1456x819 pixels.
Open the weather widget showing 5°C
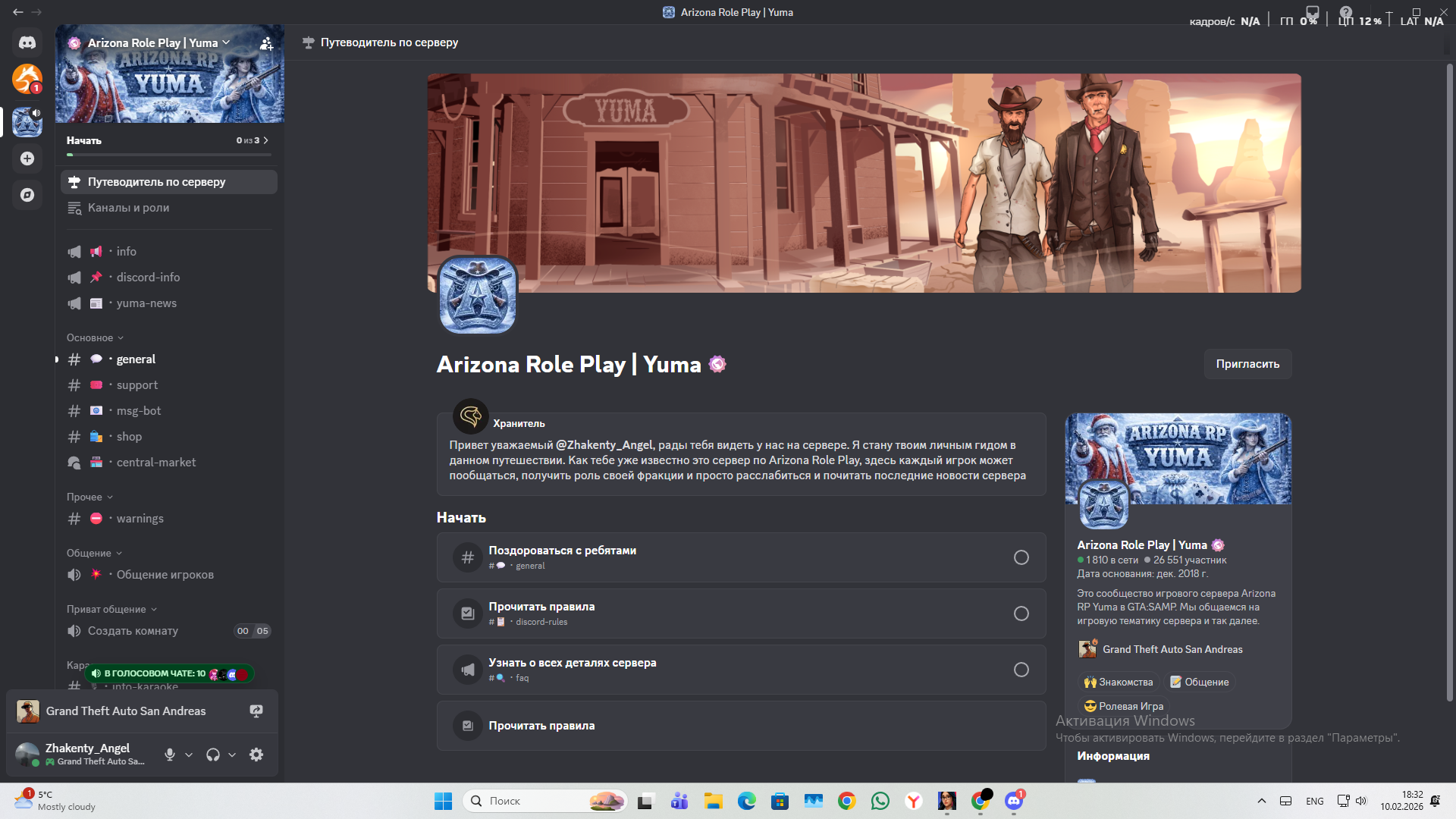(x=55, y=800)
